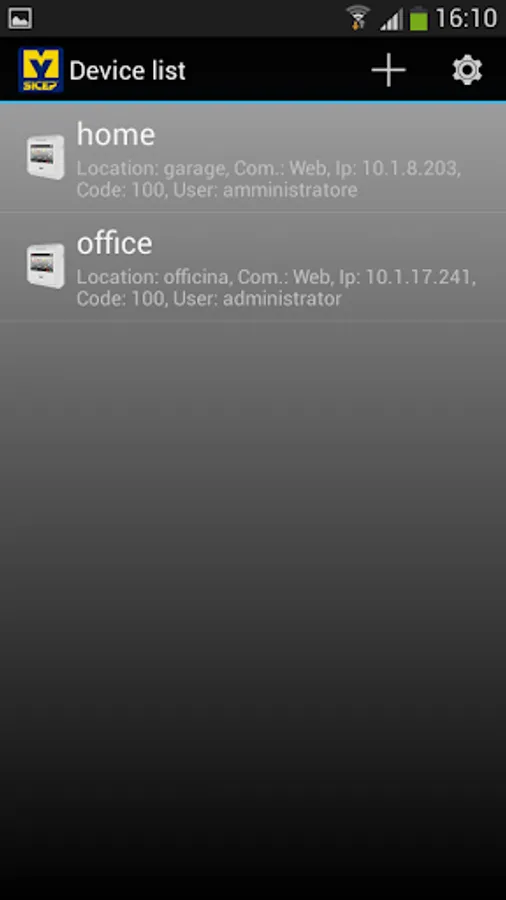Select the Location: garage details line

[x=268, y=169]
